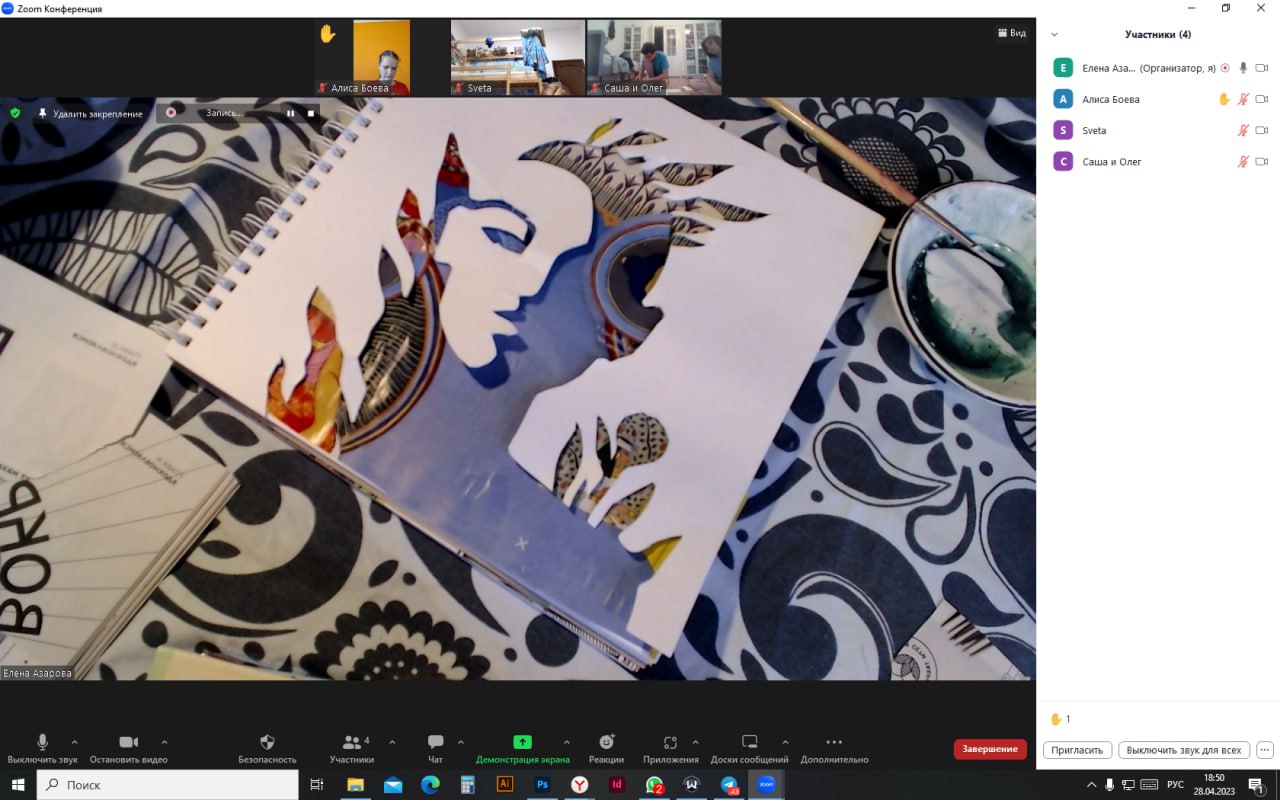
Task: Toggle Sveta's camera icon in list
Action: [1261, 130]
